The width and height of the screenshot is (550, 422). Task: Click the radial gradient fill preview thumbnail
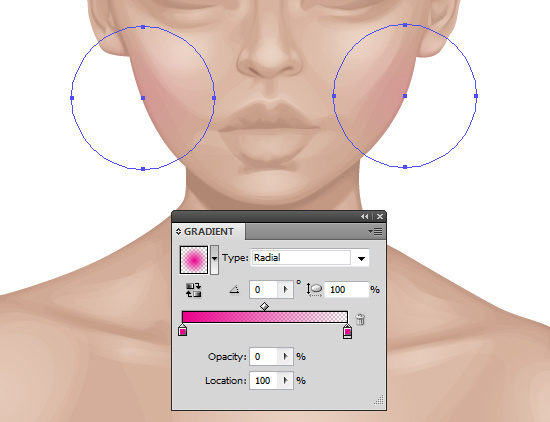tap(194, 260)
